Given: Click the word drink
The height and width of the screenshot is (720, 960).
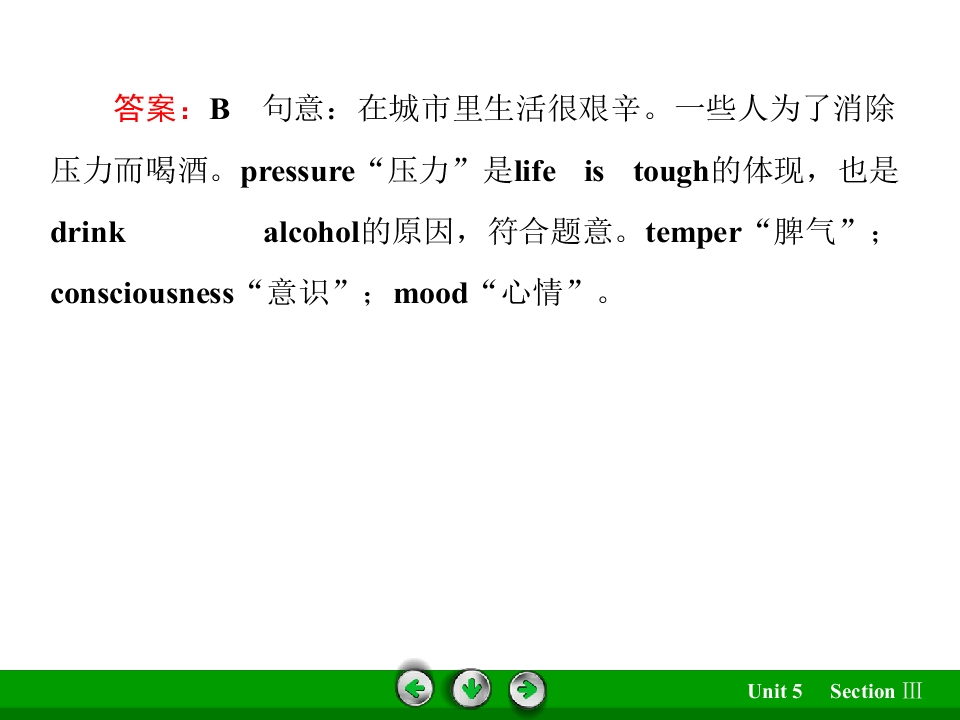Looking at the screenshot, I should tap(88, 233).
